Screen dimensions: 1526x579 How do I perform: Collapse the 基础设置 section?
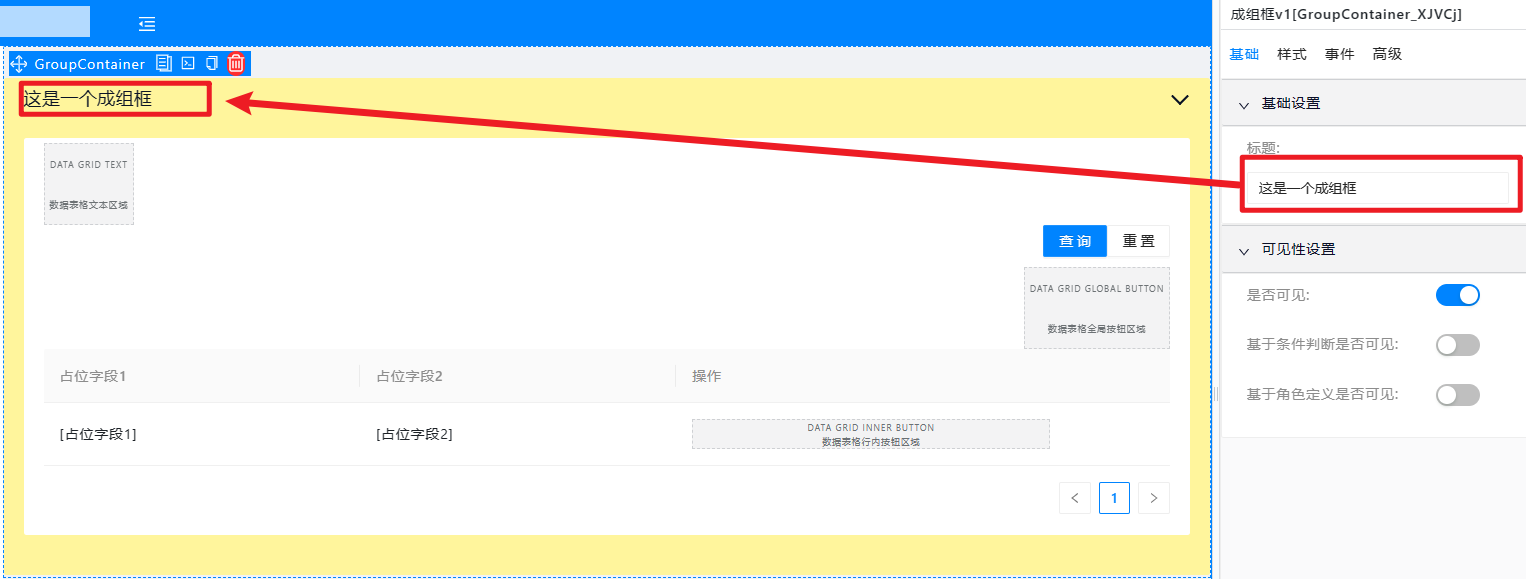[x=1244, y=104]
